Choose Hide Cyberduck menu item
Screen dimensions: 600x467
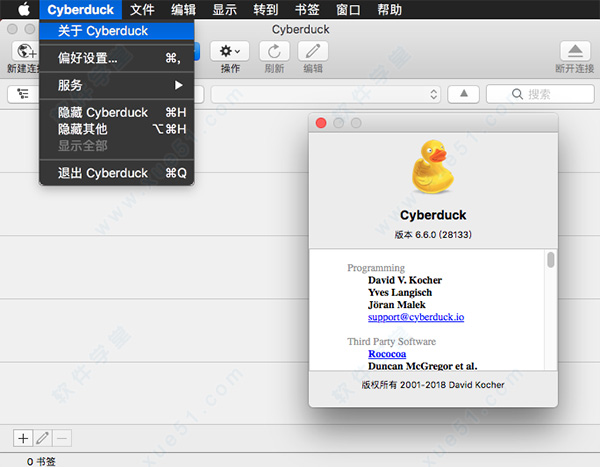tap(117, 113)
